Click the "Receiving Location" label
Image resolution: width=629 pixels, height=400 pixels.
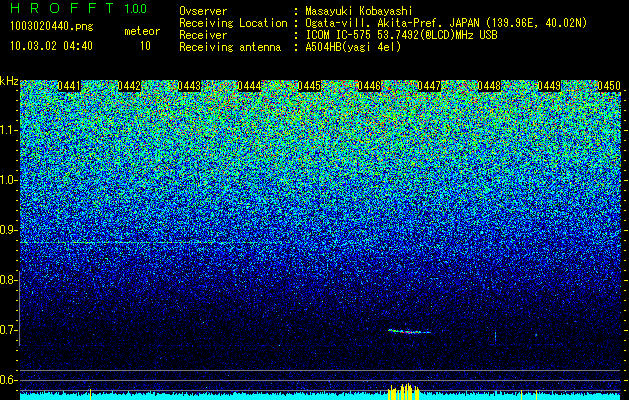[x=233, y=23]
